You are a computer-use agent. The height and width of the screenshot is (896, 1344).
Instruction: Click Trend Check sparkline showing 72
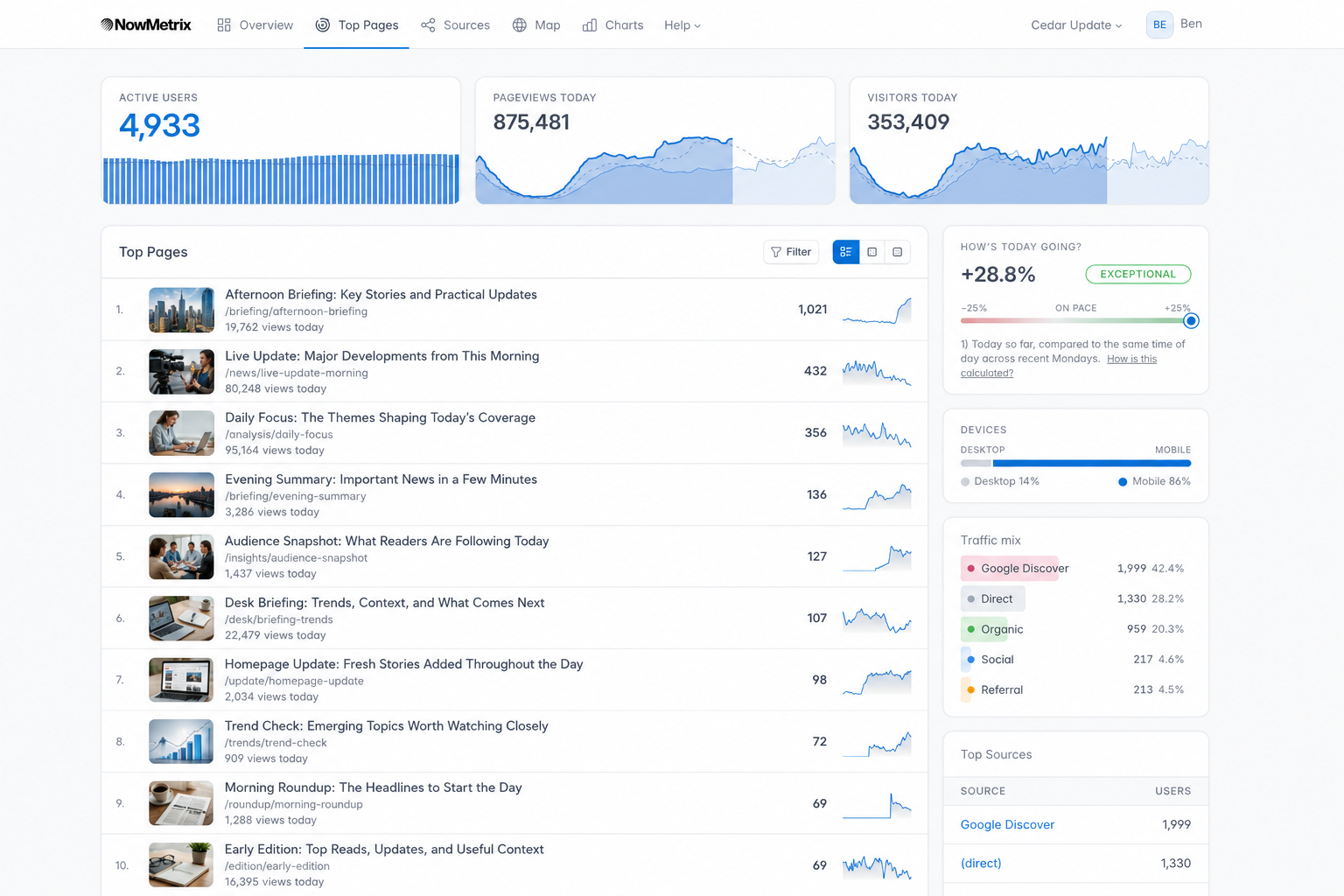coord(877,743)
